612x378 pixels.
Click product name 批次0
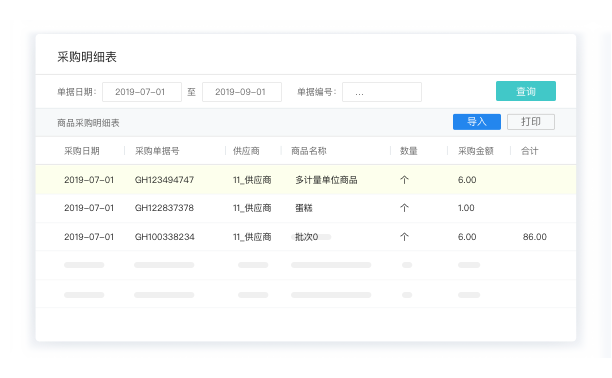click(x=306, y=237)
